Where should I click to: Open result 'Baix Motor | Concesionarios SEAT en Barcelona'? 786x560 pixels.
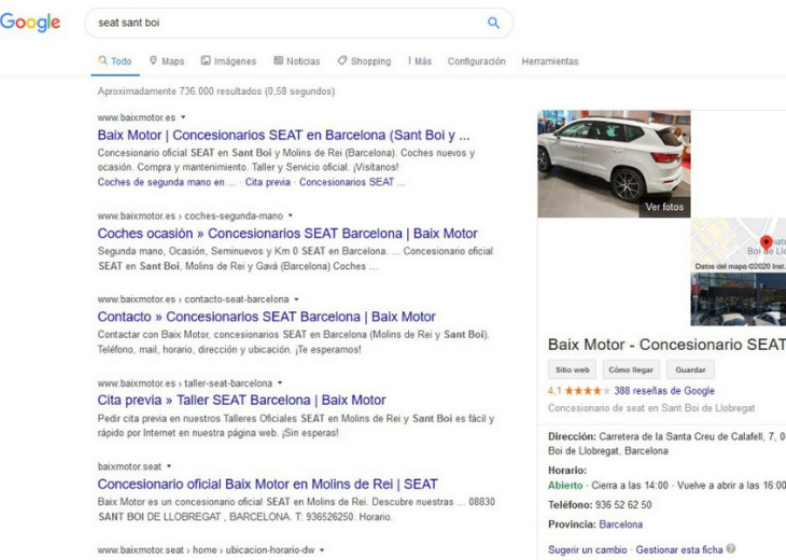point(284,135)
